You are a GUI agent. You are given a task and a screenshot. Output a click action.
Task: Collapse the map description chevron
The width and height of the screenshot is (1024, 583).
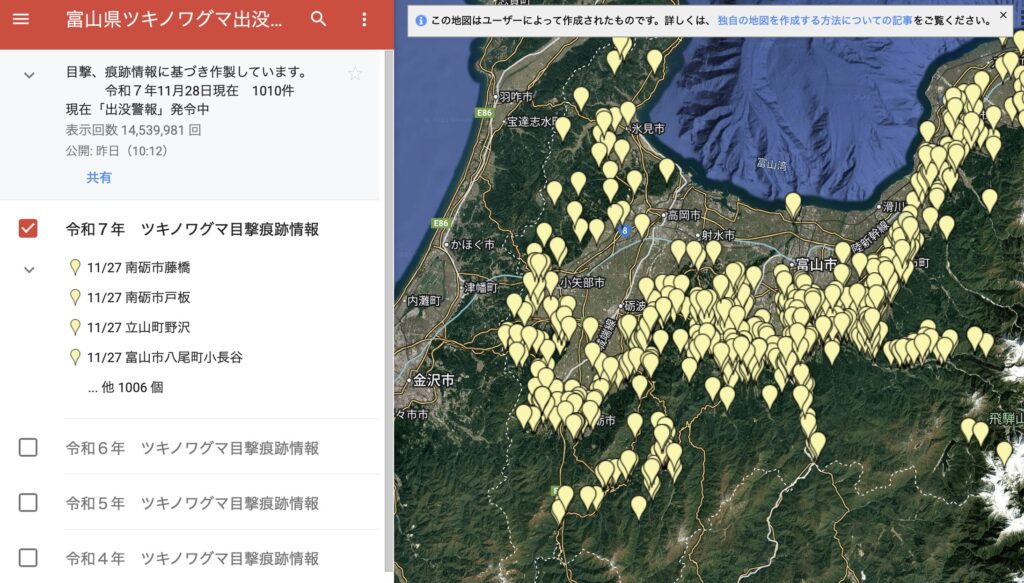tap(29, 75)
